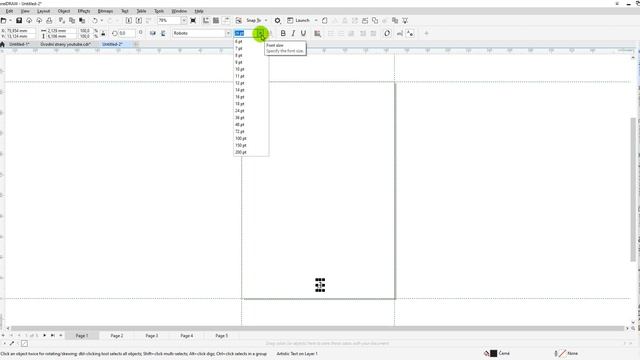
Task: Click the Show rulers icon
Action: click(206, 20)
